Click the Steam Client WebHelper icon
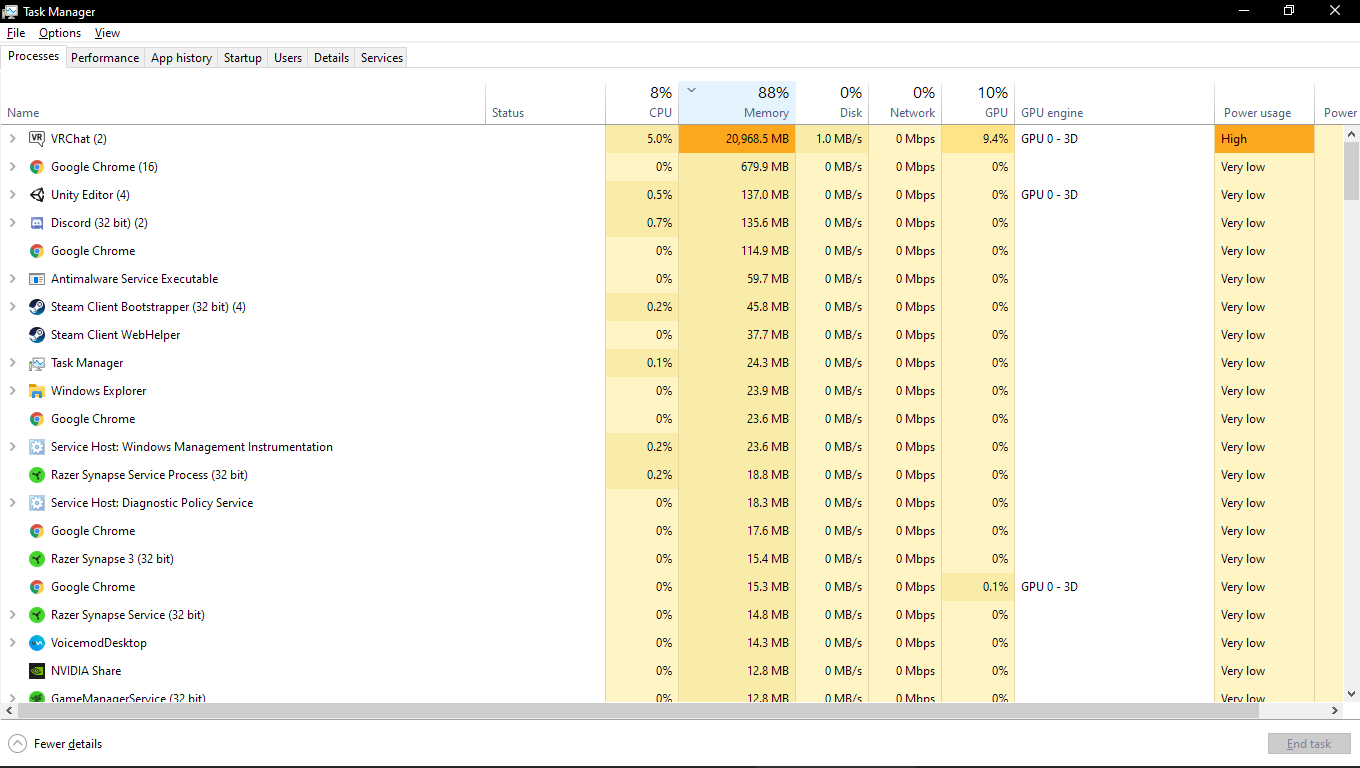The width and height of the screenshot is (1360, 768). click(37, 335)
